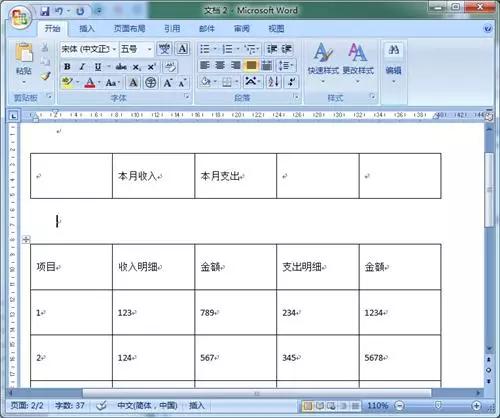Image resolution: width=500 pixels, height=418 pixels.
Task: Open the font size dropdown
Action: (150, 49)
